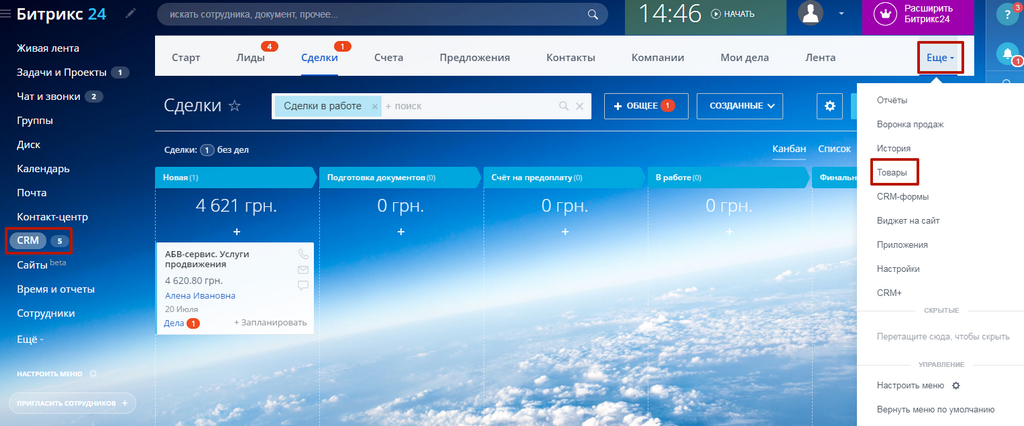Select Отчёты from the Еще menu
Screen dimensions: 1024x426
pyautogui.click(x=892, y=100)
